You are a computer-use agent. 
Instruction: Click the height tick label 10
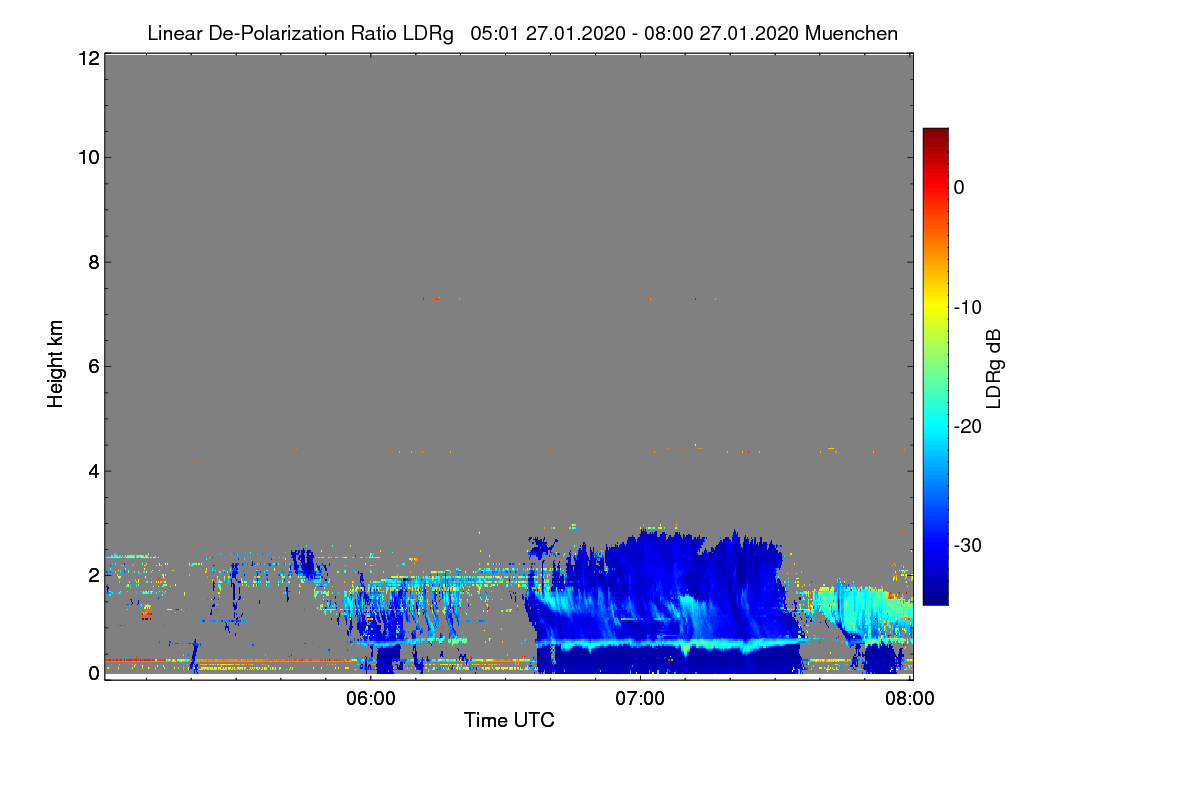point(87,157)
